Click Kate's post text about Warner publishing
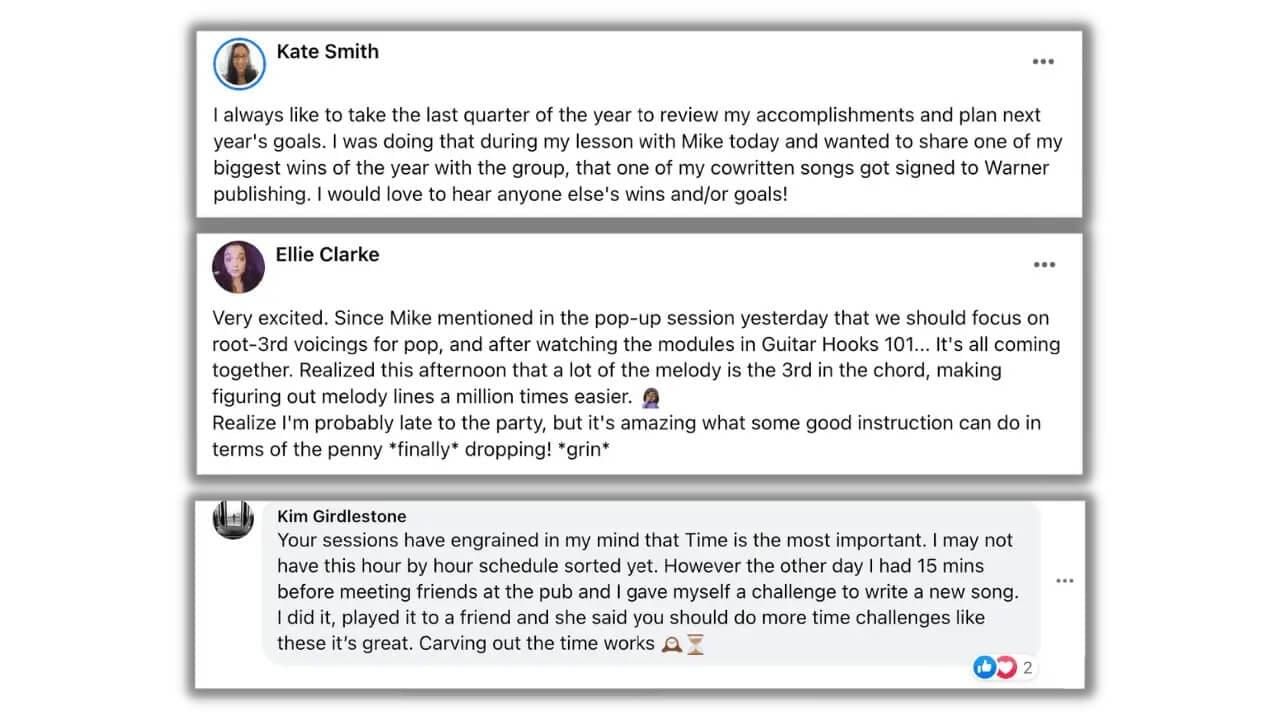 (x=638, y=155)
